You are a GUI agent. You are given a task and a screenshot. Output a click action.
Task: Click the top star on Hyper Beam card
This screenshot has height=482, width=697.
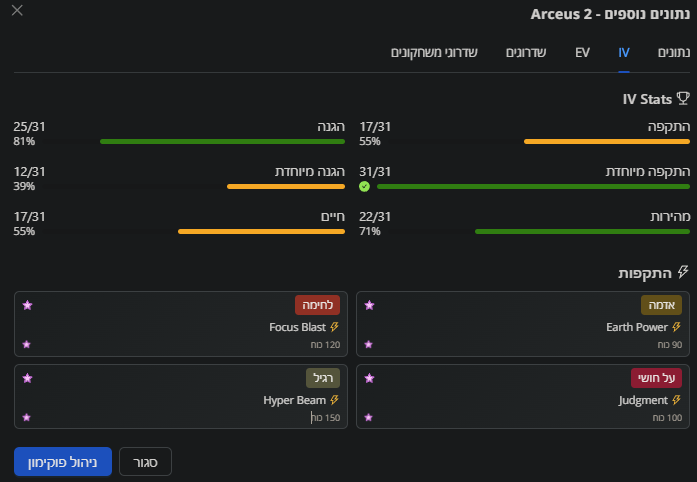coord(27,379)
